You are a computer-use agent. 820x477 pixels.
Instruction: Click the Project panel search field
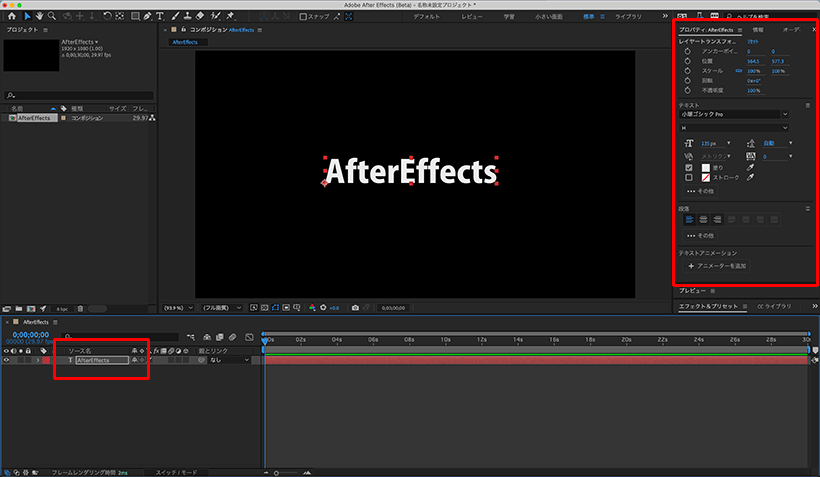click(78, 95)
